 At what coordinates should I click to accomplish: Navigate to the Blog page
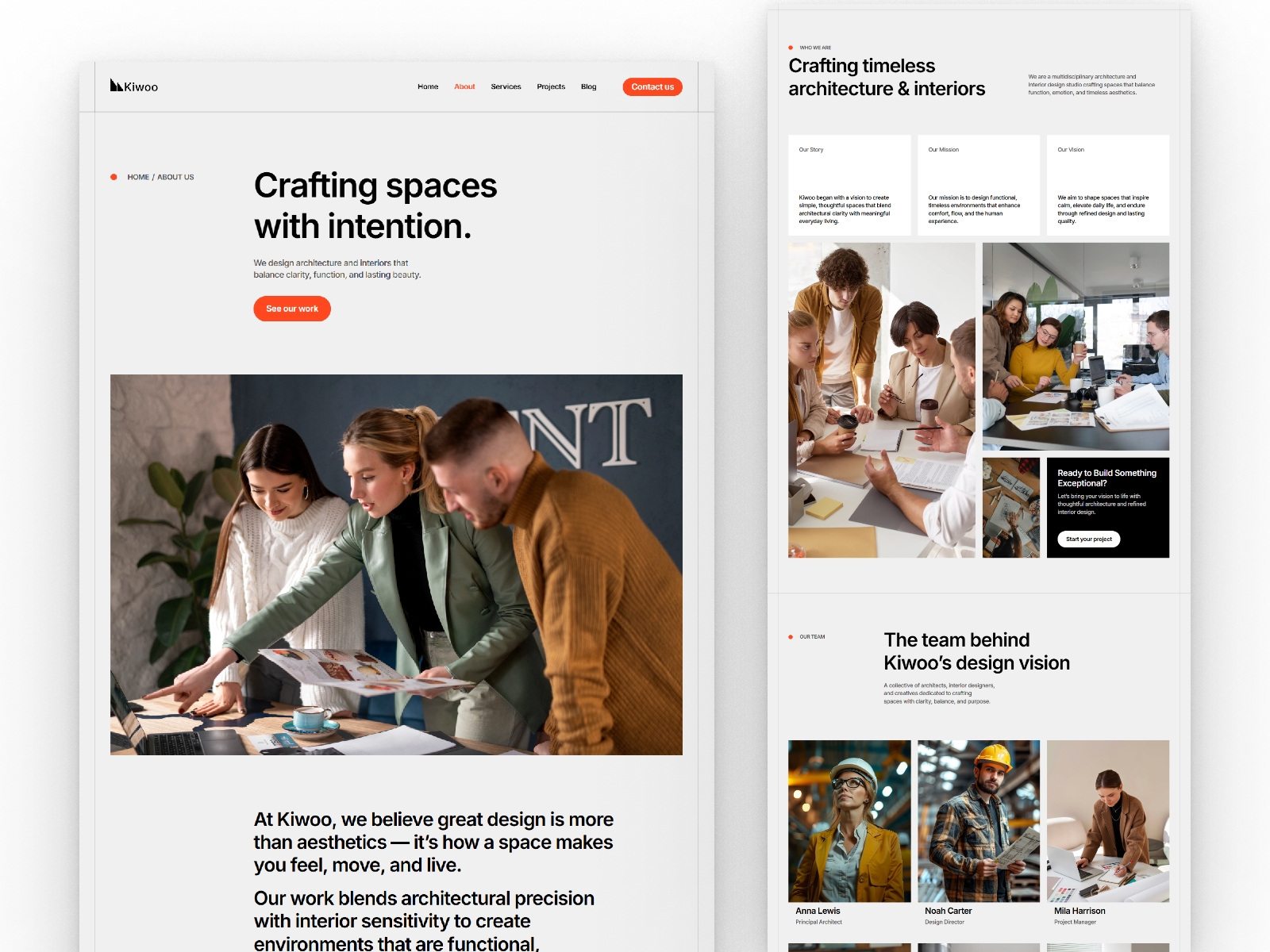tap(588, 86)
